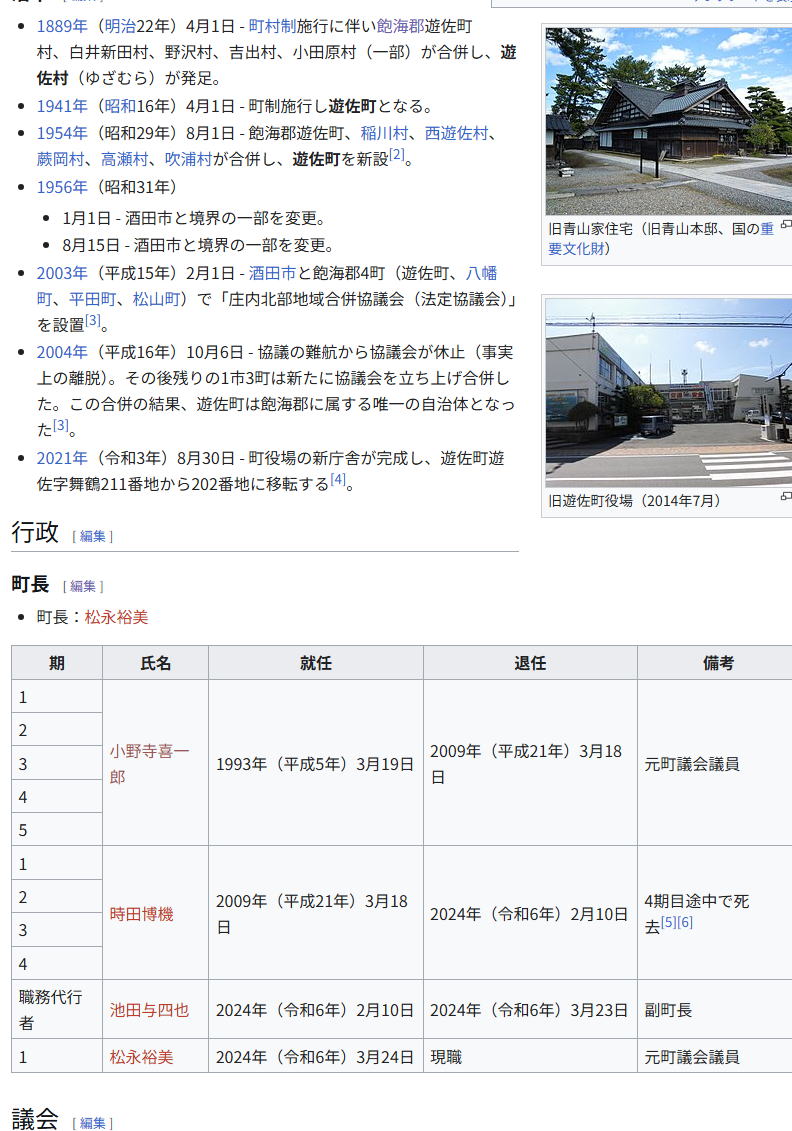The height and width of the screenshot is (1131, 792).
Task: Enlarge the 旧青山家住宅 image via expand icon
Action: (x=786, y=224)
